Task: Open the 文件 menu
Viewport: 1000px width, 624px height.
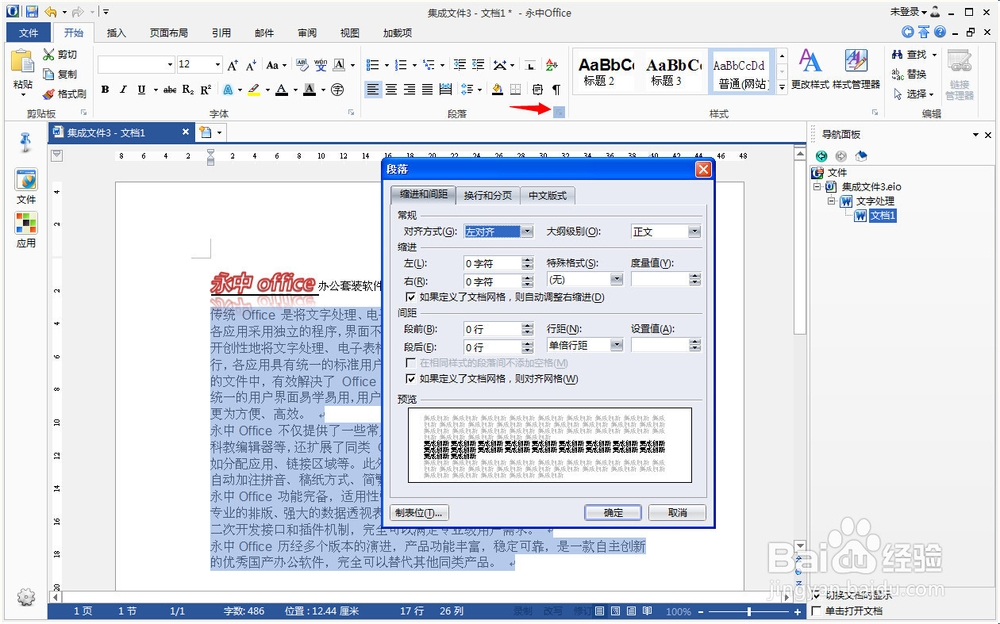Action: [x=29, y=33]
